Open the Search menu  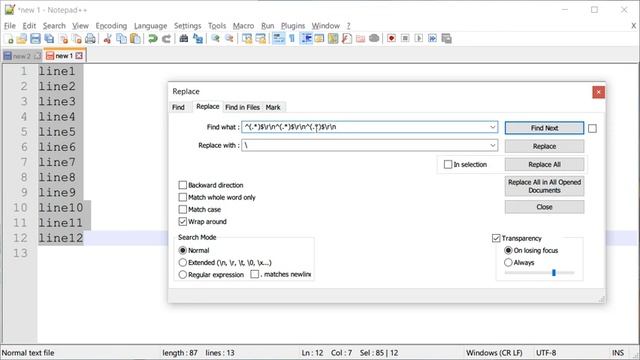(54, 26)
